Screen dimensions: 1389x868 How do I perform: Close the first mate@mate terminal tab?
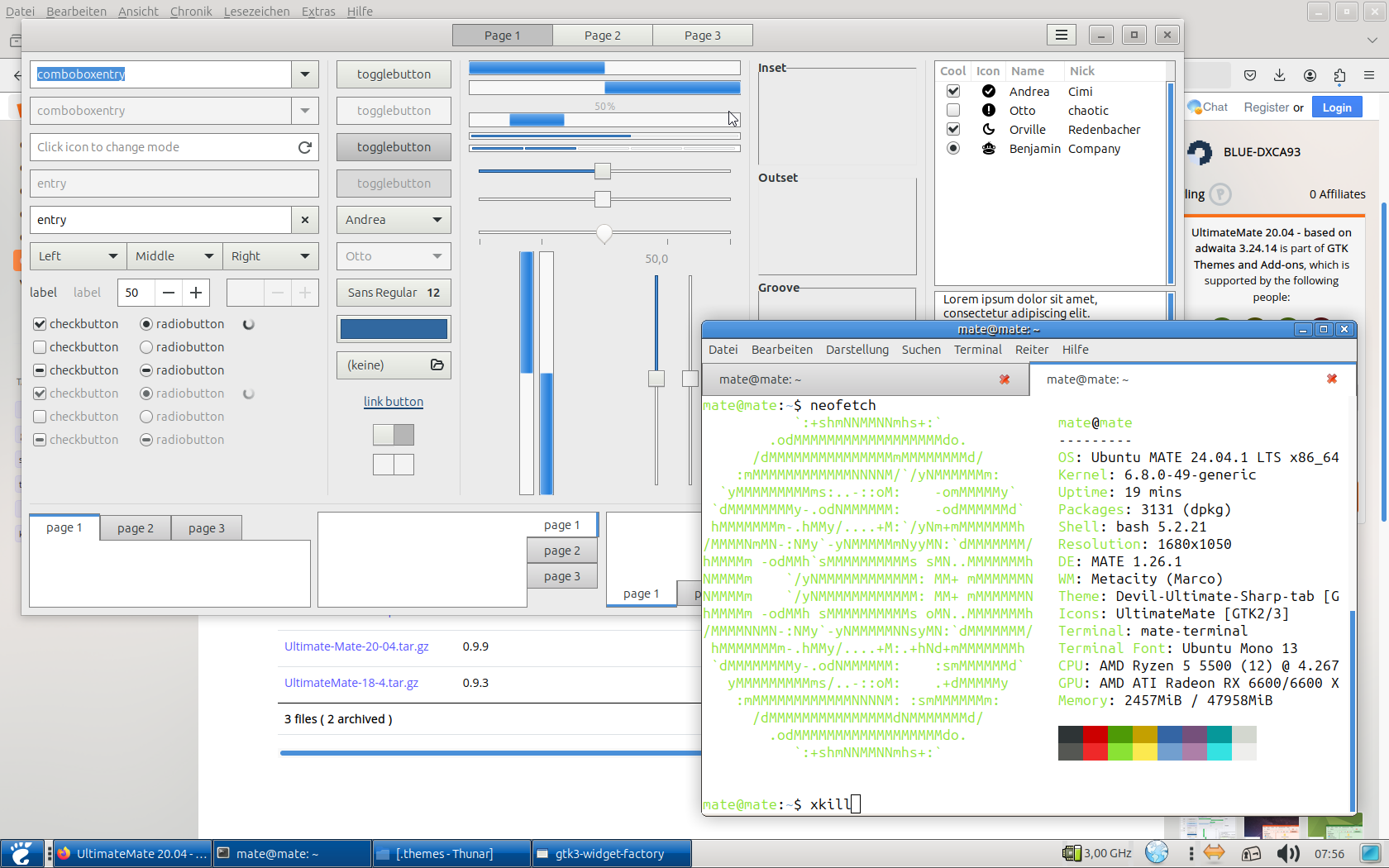coord(1005,379)
